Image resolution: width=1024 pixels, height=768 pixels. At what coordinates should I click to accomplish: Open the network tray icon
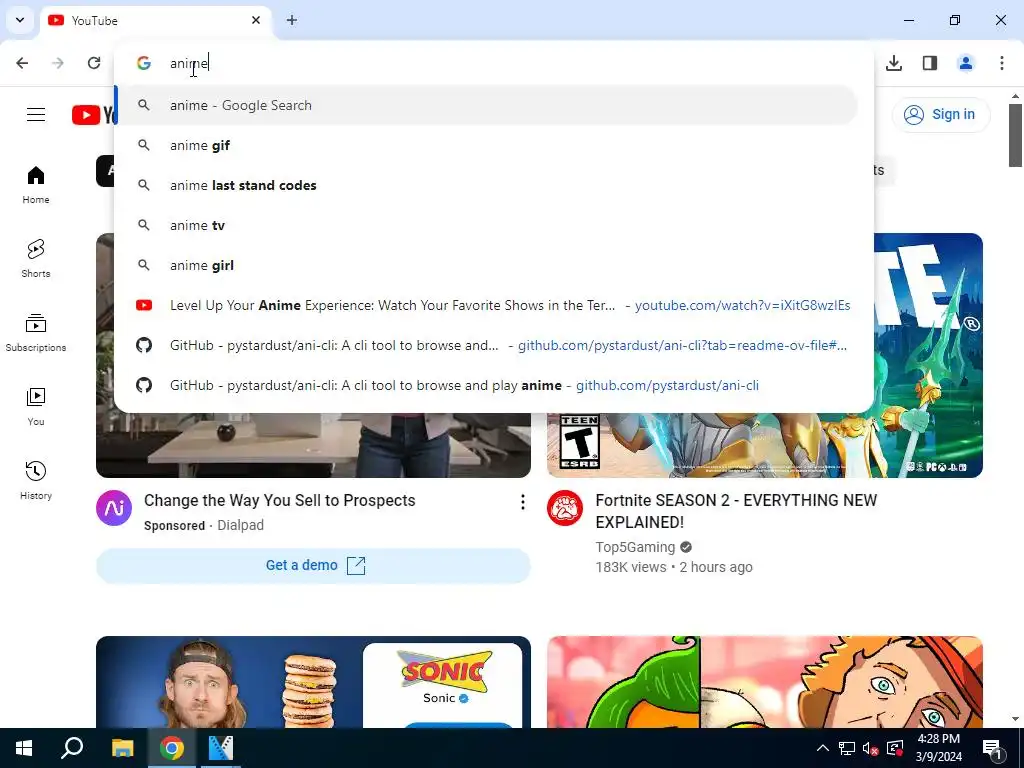point(847,748)
